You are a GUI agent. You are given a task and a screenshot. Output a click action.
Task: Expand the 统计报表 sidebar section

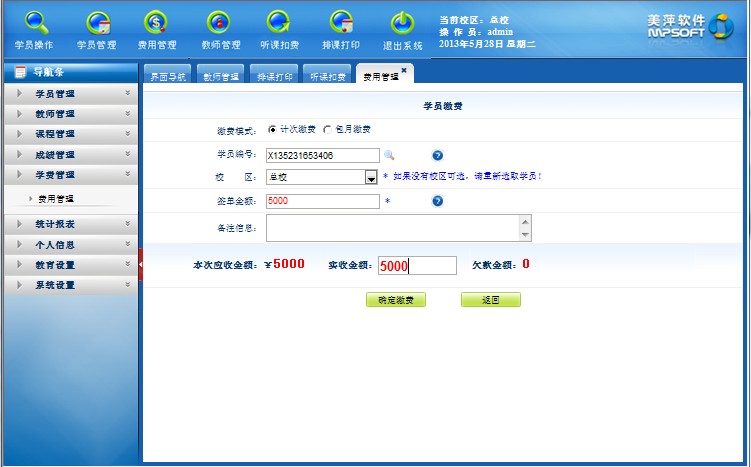pyautogui.click(x=70, y=224)
